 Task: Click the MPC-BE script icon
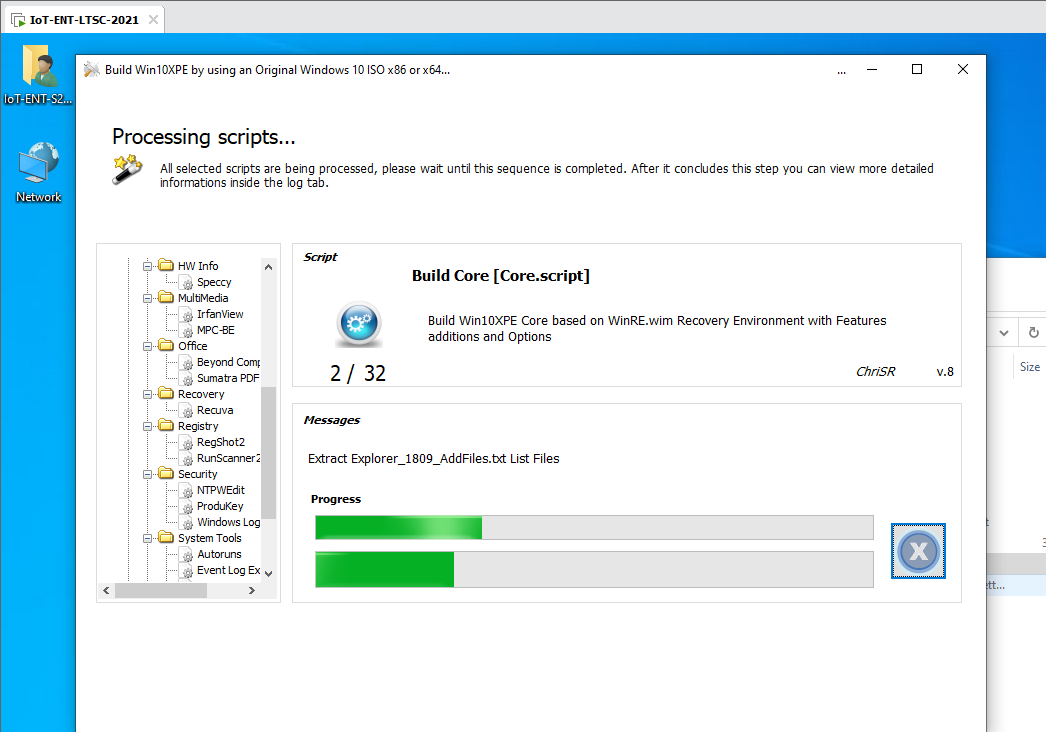(x=187, y=332)
